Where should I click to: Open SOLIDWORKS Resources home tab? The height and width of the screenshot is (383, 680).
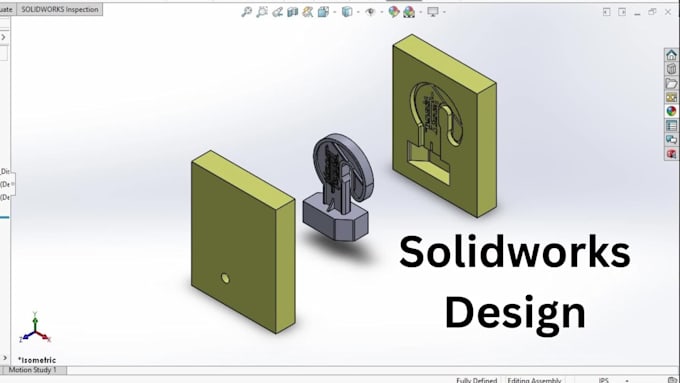click(671, 55)
